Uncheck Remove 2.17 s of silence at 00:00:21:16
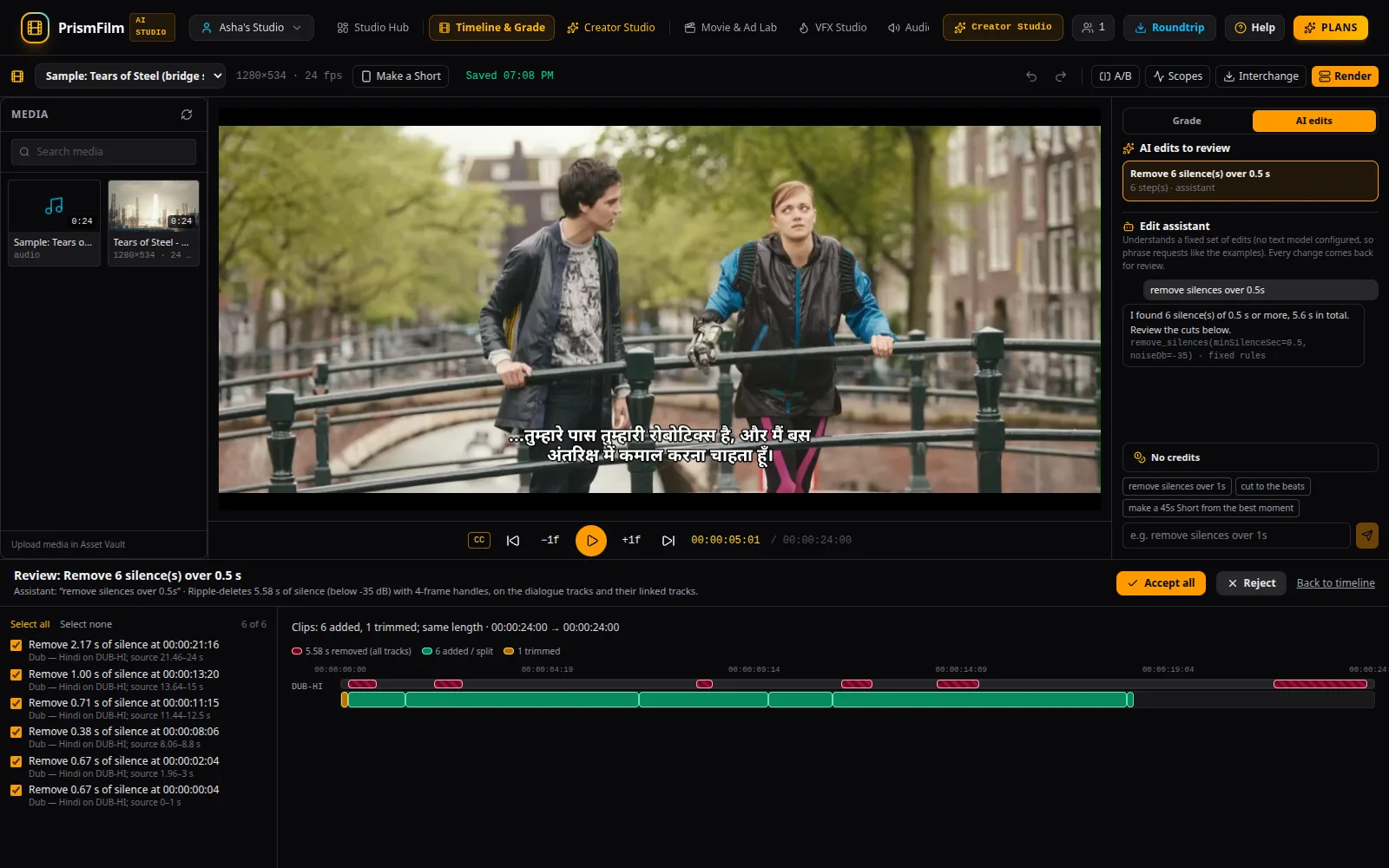This screenshot has width=1389, height=868. pos(16,645)
